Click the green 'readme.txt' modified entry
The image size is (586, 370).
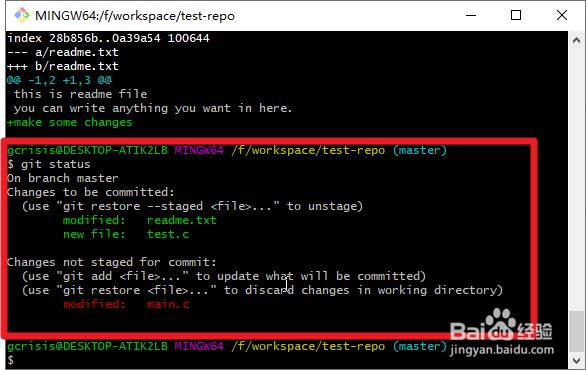click(x=182, y=220)
